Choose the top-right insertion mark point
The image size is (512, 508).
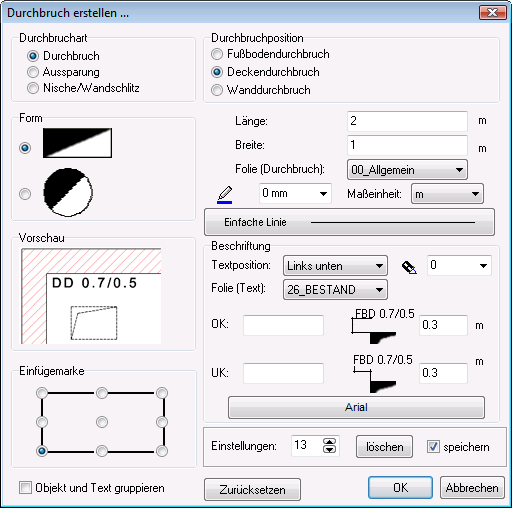point(162,393)
